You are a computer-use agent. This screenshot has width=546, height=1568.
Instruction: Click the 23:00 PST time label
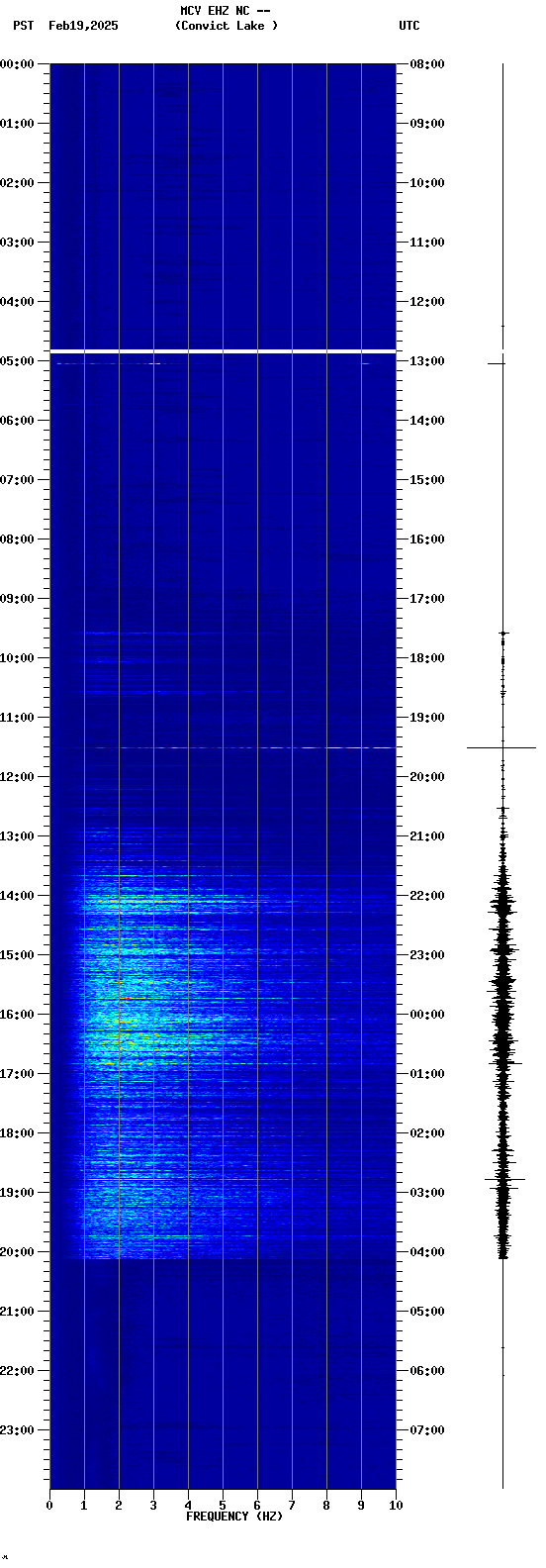[x=17, y=1430]
